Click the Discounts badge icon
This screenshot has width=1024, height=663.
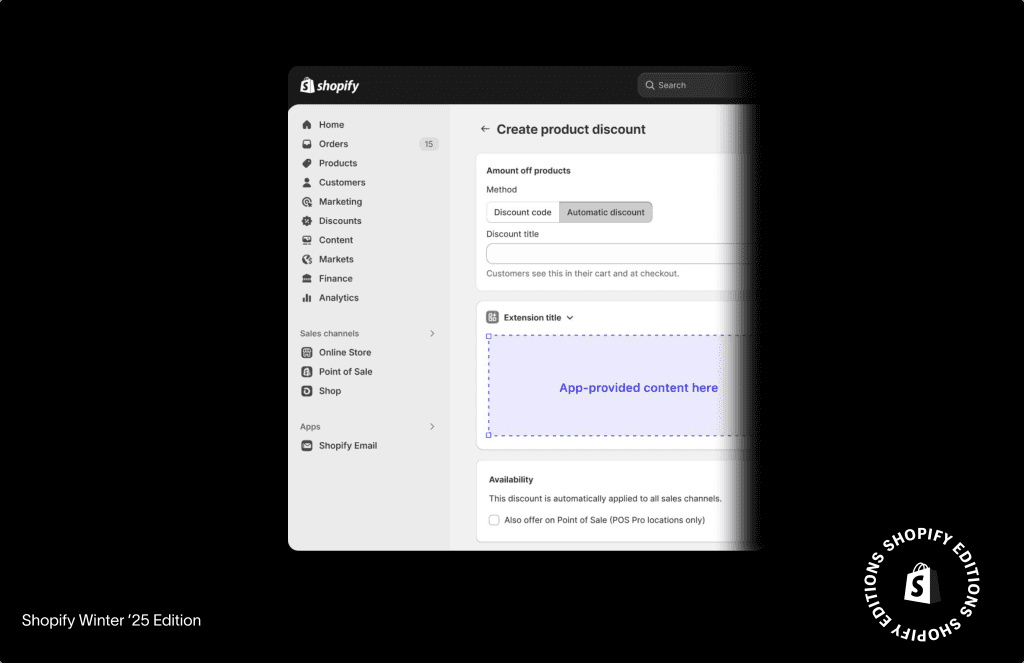point(307,221)
